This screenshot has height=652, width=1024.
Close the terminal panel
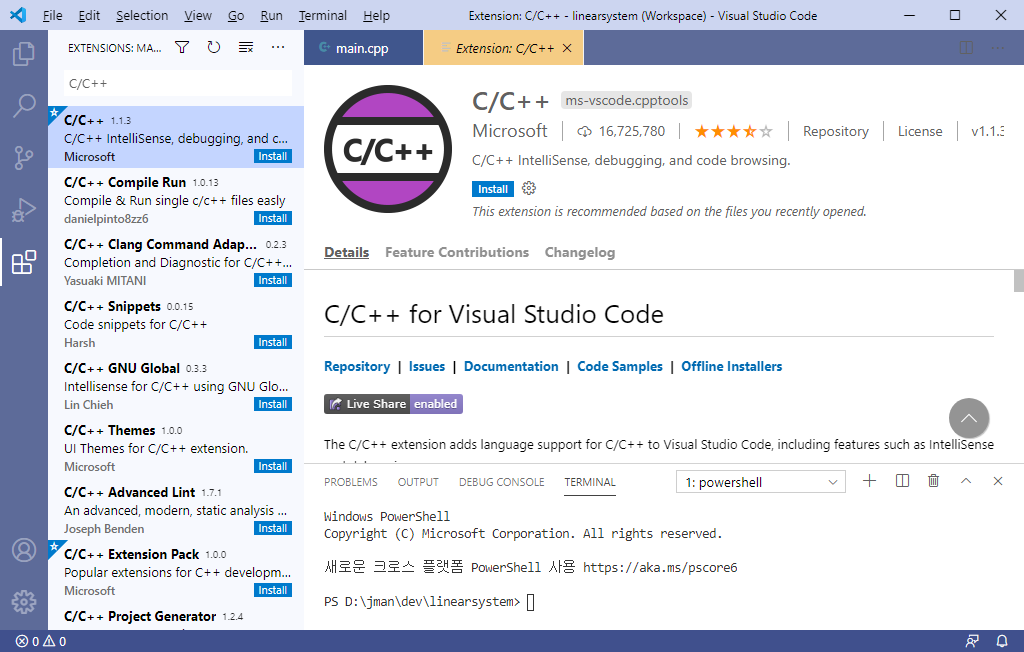tap(997, 481)
